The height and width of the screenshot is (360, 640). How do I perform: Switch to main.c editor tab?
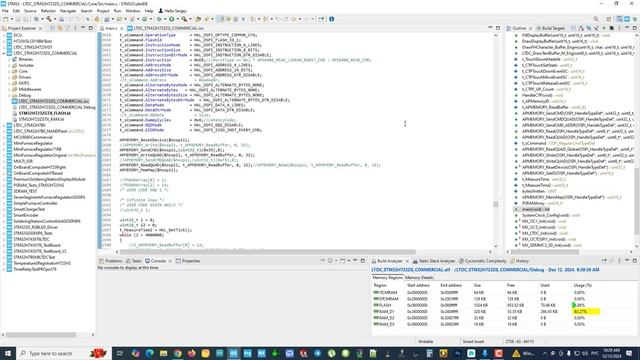[x=111, y=28]
